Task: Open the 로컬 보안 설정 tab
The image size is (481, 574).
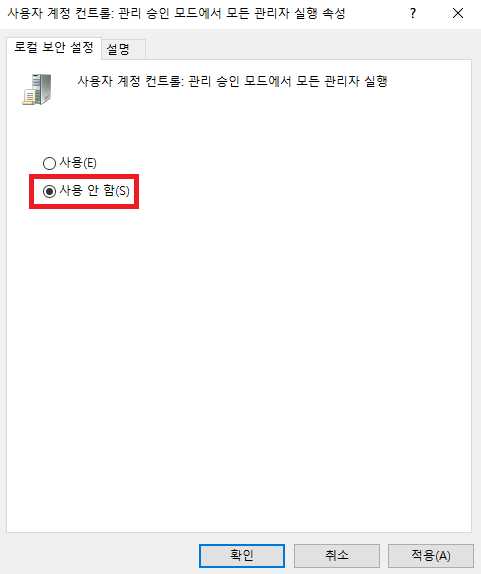Action: click(x=54, y=48)
